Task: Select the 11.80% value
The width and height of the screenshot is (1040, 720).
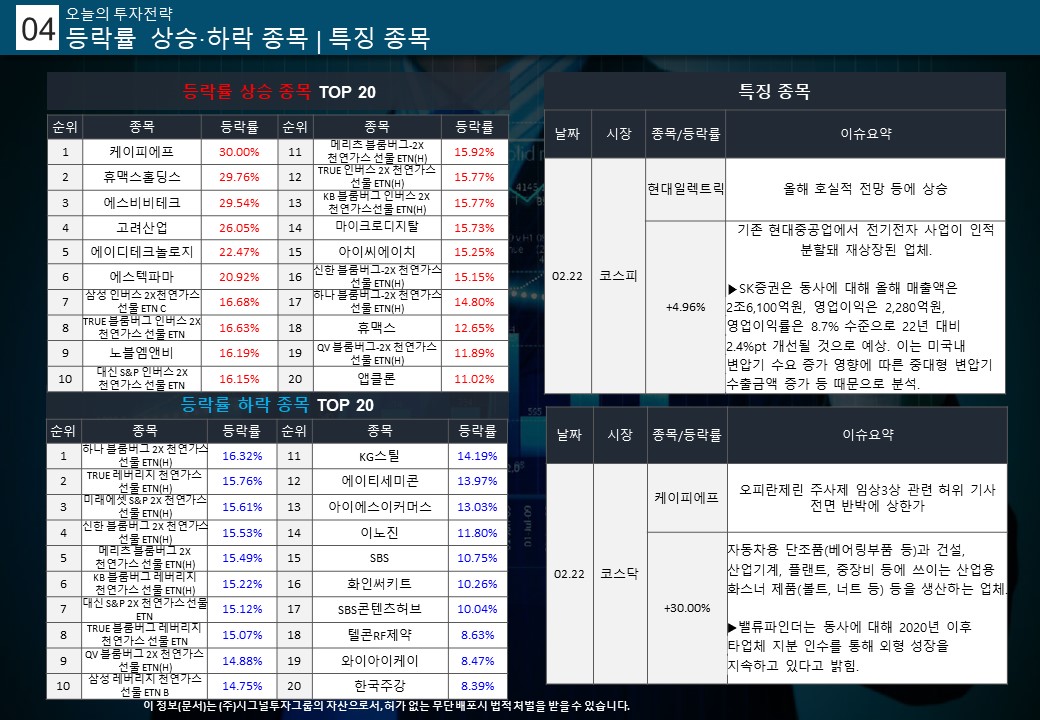Action: pyautogui.click(x=477, y=532)
